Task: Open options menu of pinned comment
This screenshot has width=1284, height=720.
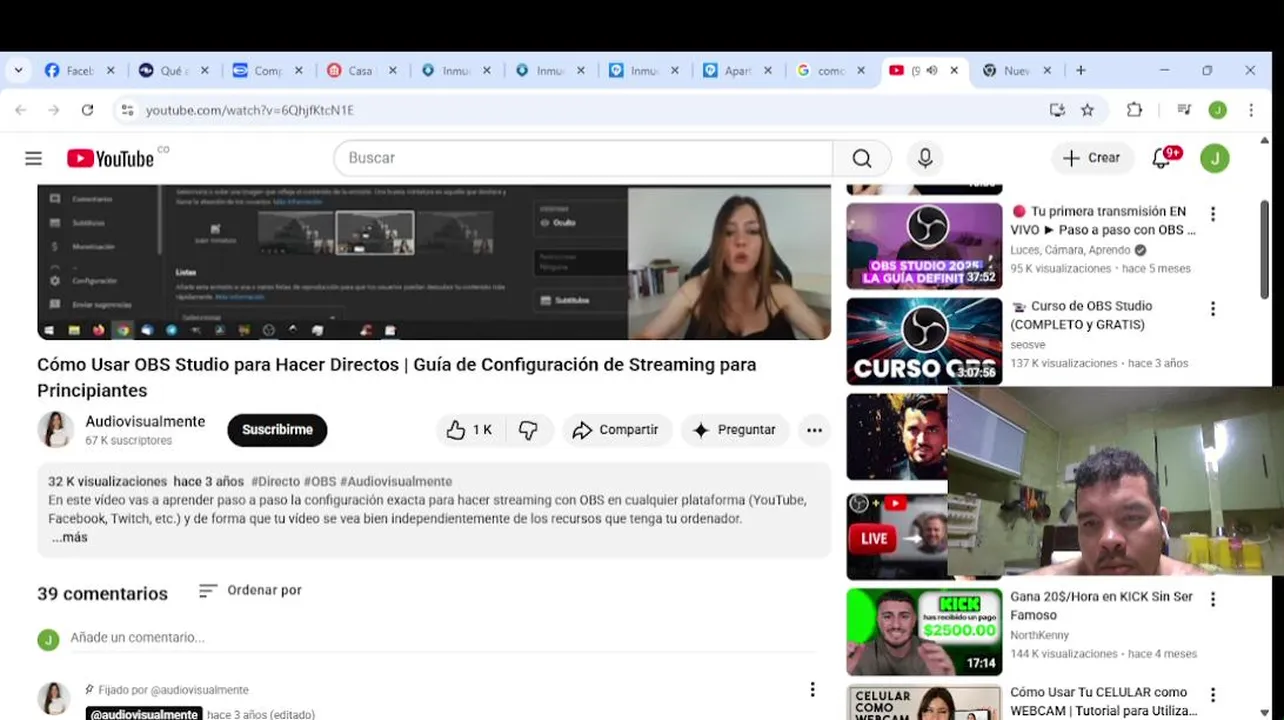Action: [812, 689]
